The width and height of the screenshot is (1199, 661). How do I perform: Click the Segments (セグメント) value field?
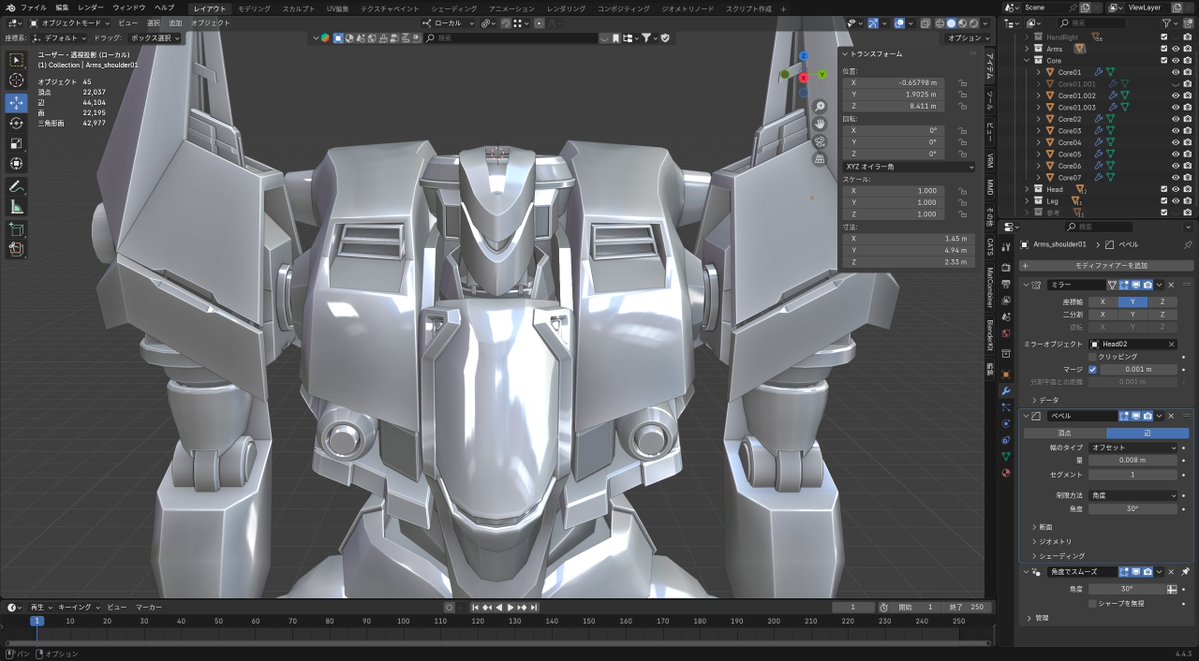pyautogui.click(x=1133, y=475)
